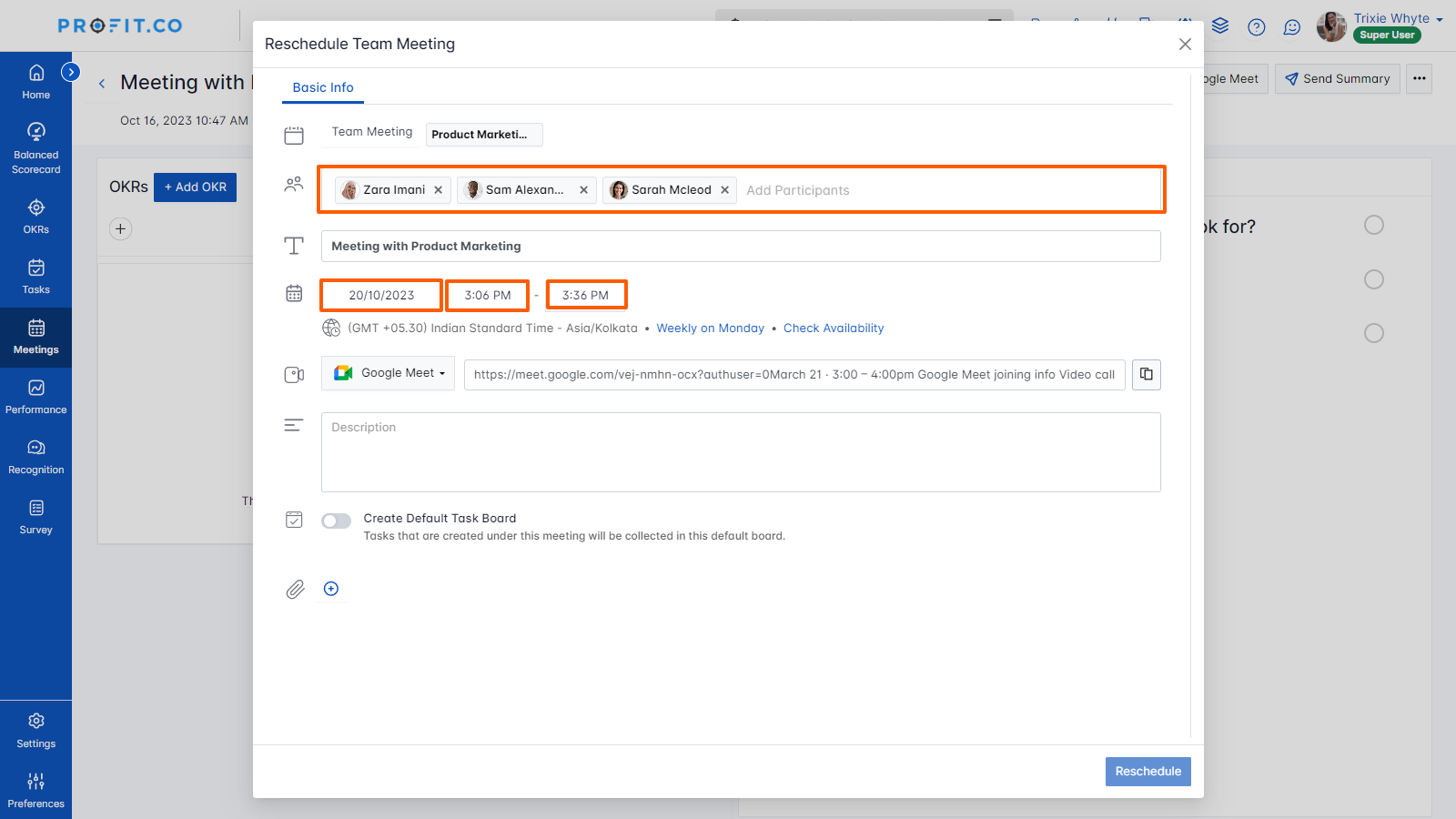Click the Check Availability link
Image resolution: width=1456 pixels, height=819 pixels.
(x=833, y=329)
